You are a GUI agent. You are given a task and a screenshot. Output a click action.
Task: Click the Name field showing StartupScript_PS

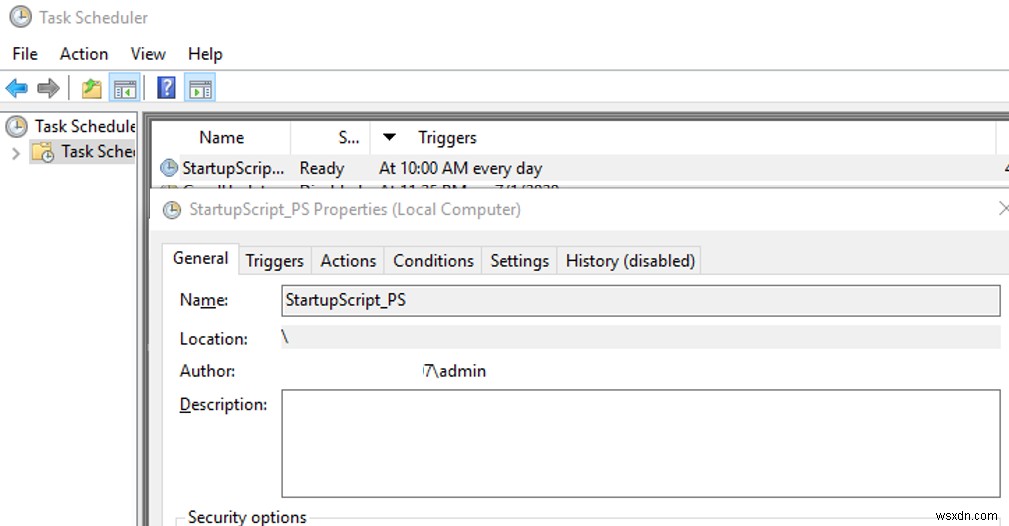[640, 301]
